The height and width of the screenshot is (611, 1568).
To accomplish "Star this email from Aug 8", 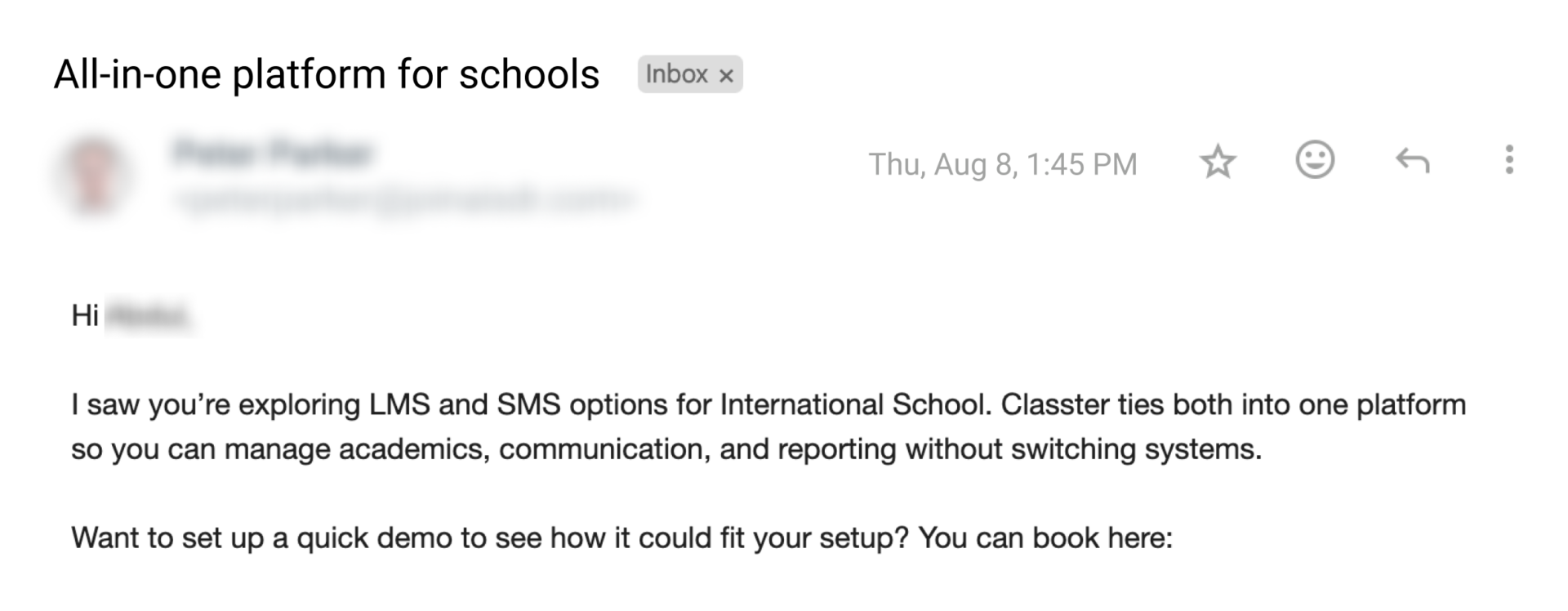I will [x=1218, y=162].
